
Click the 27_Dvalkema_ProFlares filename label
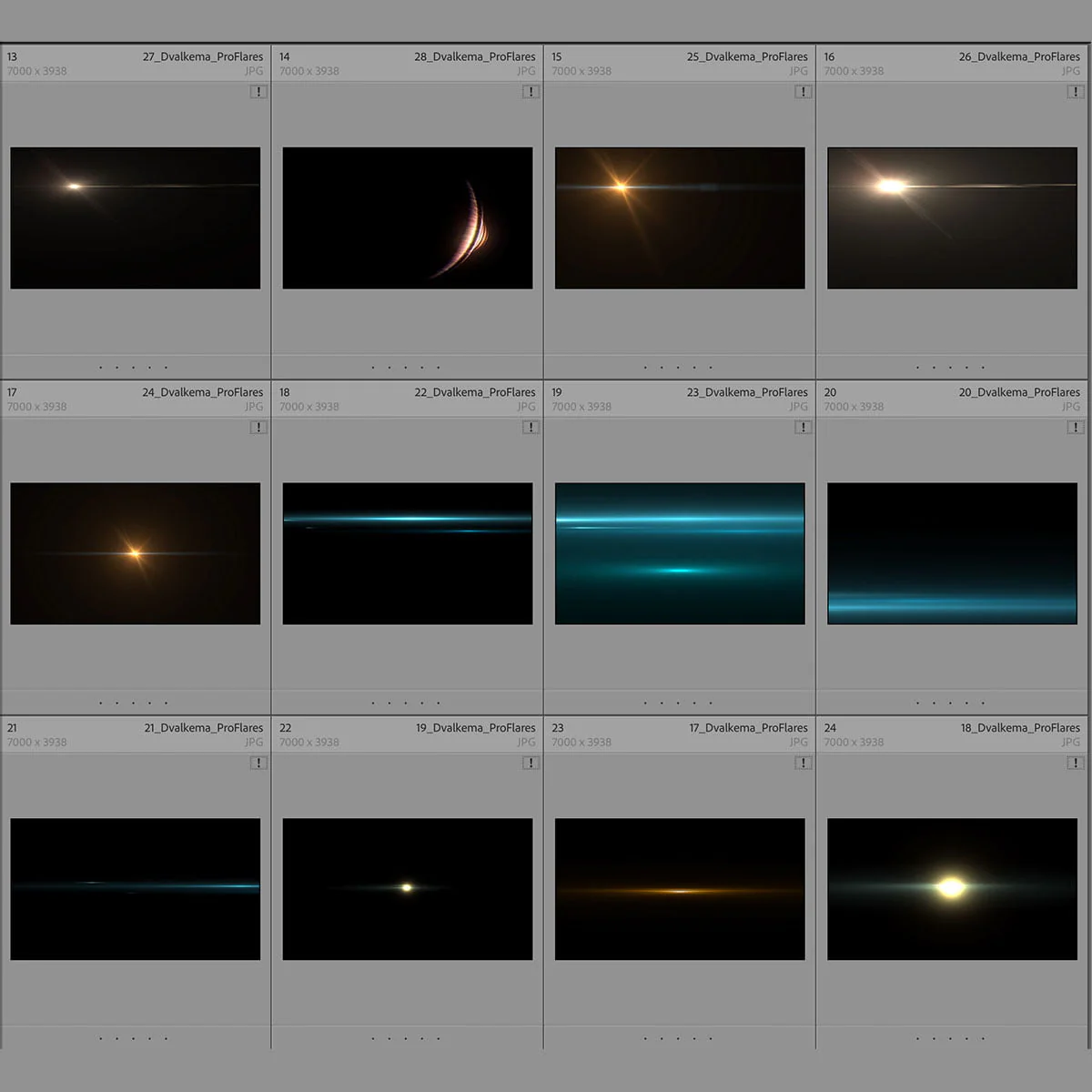[202, 56]
